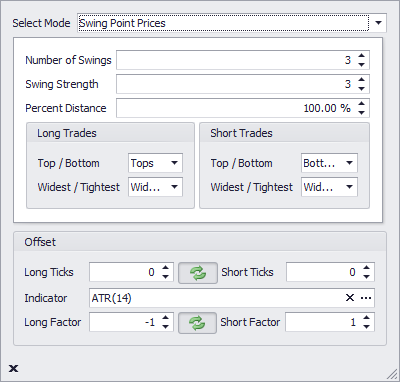
Task: Increase Short Ticks with the up arrow
Action: tap(367, 268)
